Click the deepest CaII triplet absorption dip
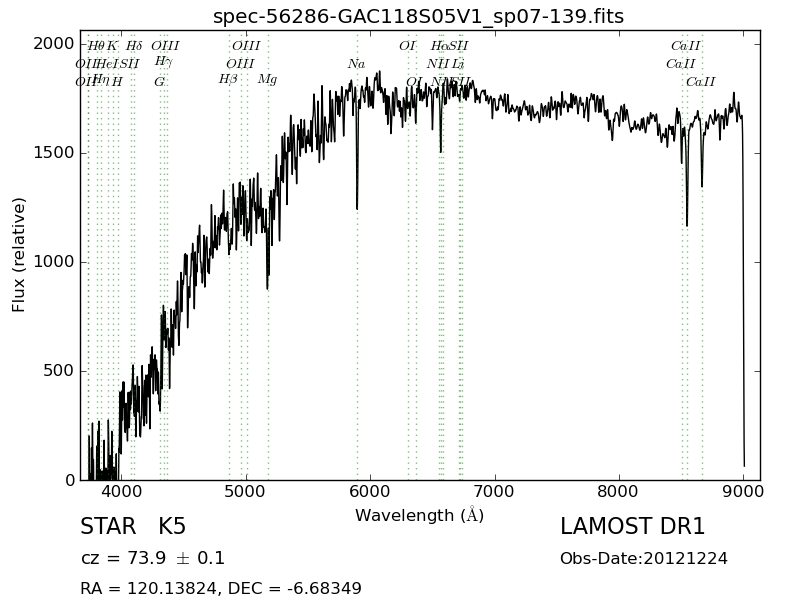The image size is (800, 600). 687,223
